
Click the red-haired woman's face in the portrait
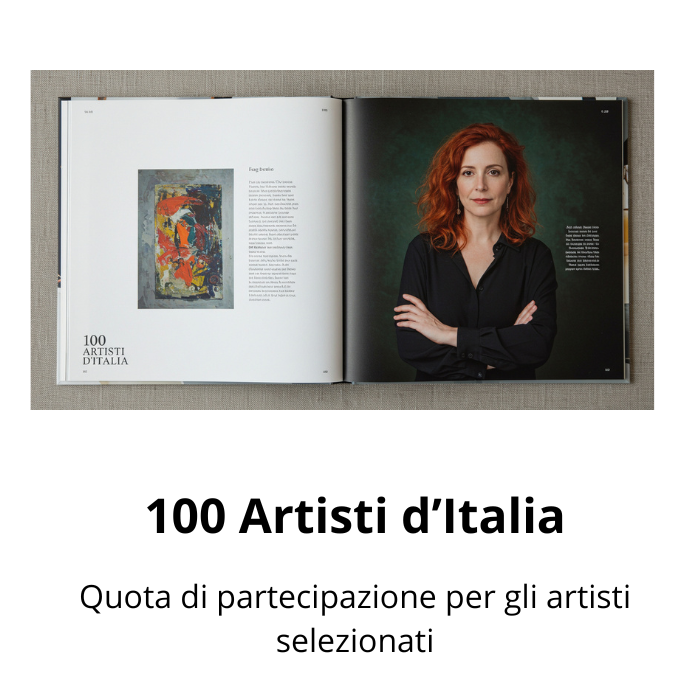482,180
